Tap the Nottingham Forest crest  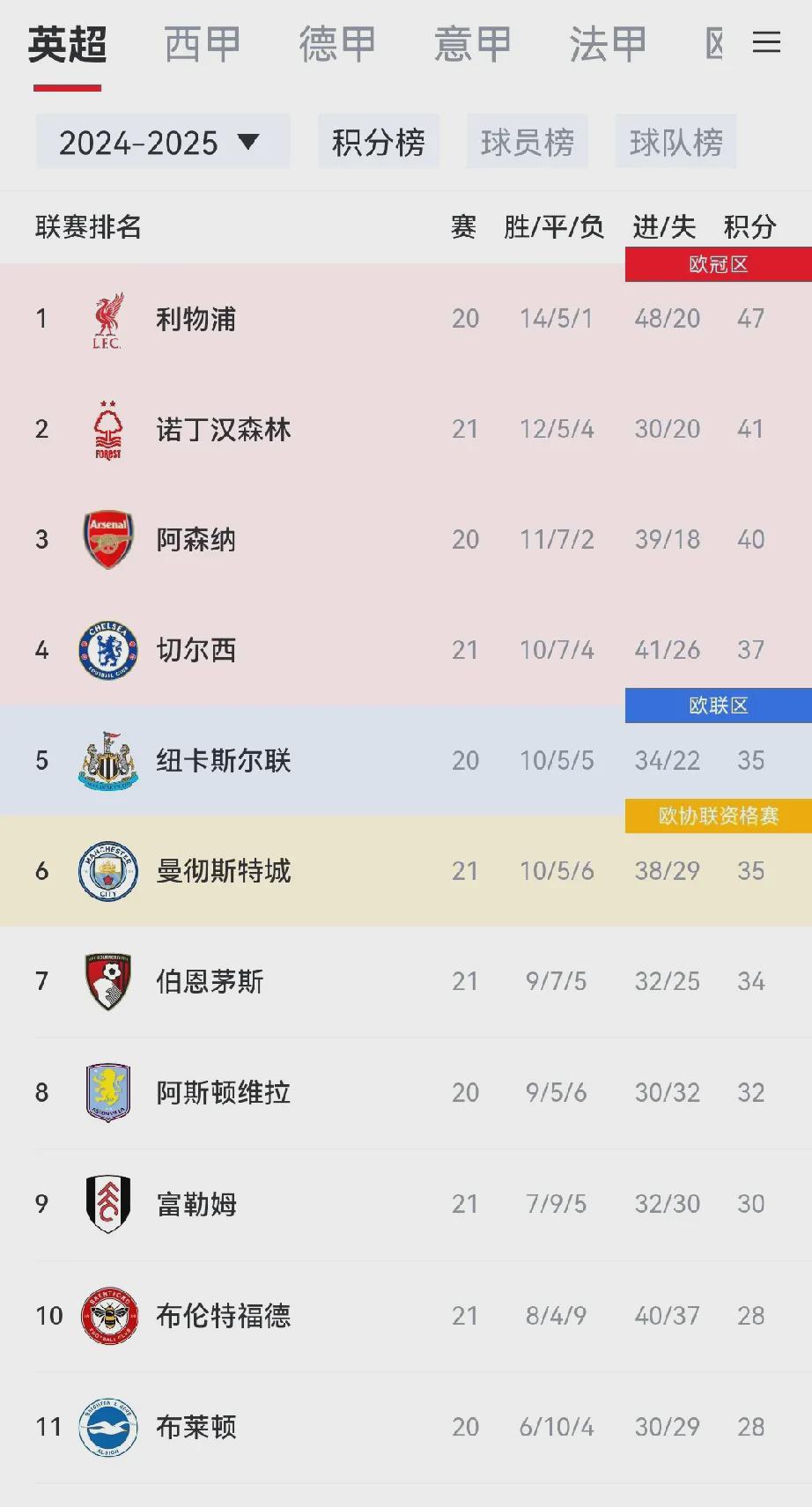click(x=107, y=430)
